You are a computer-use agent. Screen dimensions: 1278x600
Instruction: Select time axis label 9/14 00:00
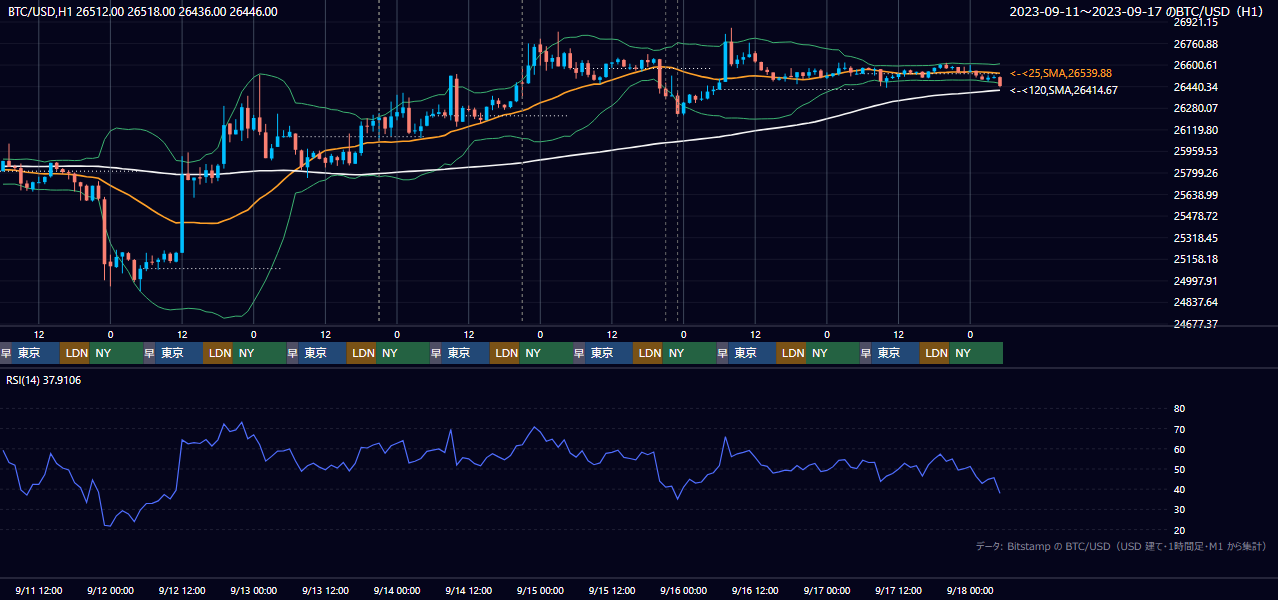pyautogui.click(x=397, y=590)
